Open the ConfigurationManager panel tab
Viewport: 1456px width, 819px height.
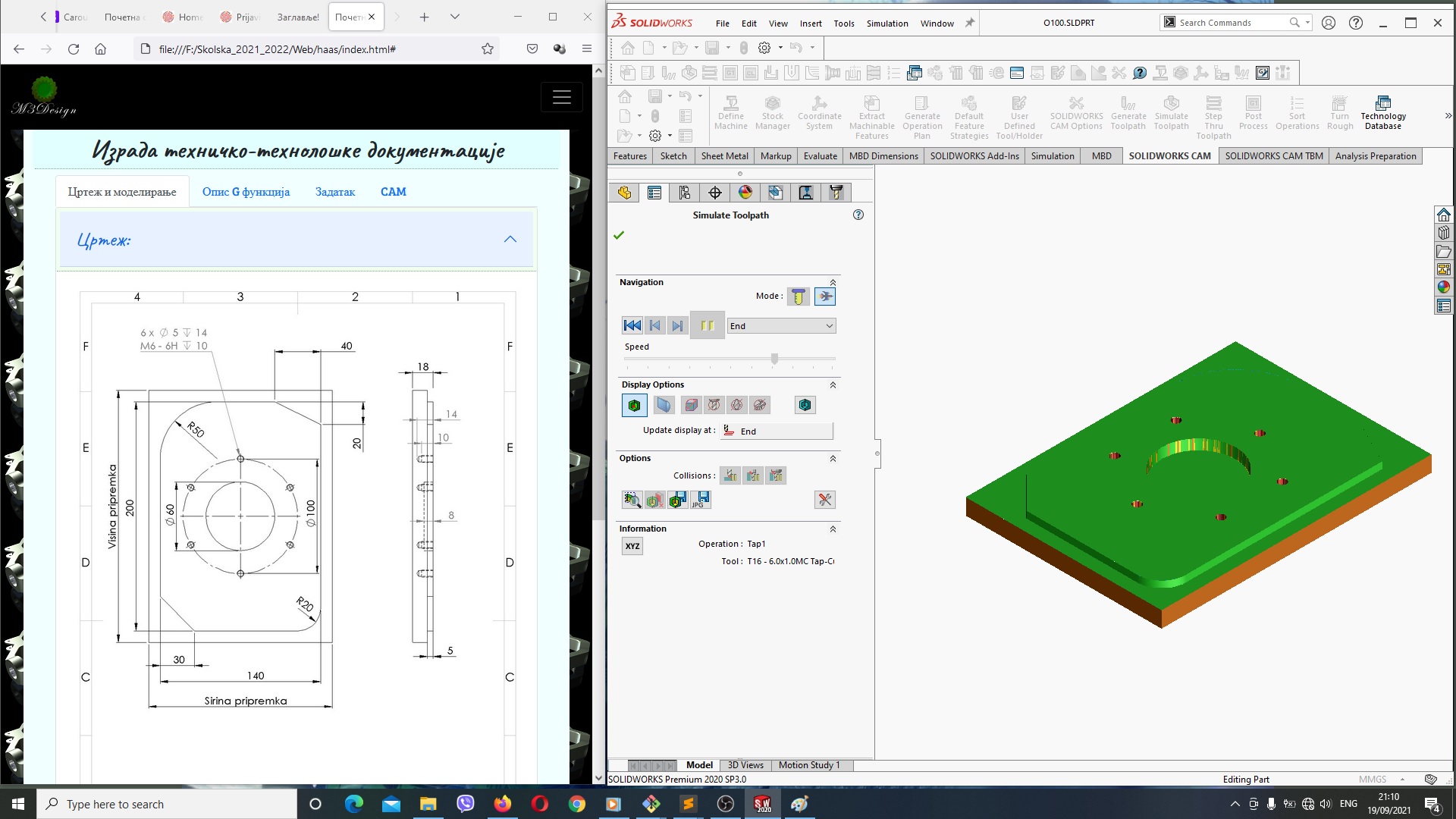pos(685,193)
